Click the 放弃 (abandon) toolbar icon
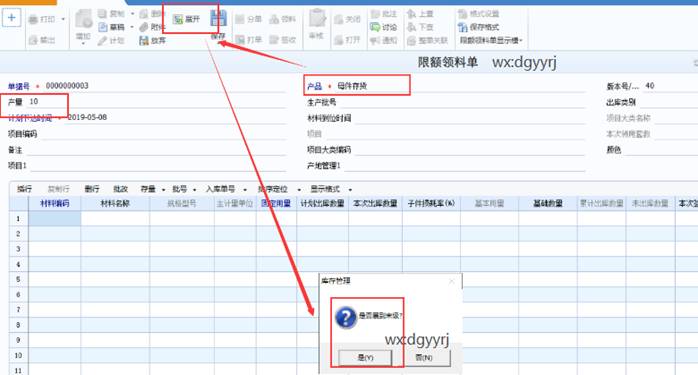 point(143,41)
